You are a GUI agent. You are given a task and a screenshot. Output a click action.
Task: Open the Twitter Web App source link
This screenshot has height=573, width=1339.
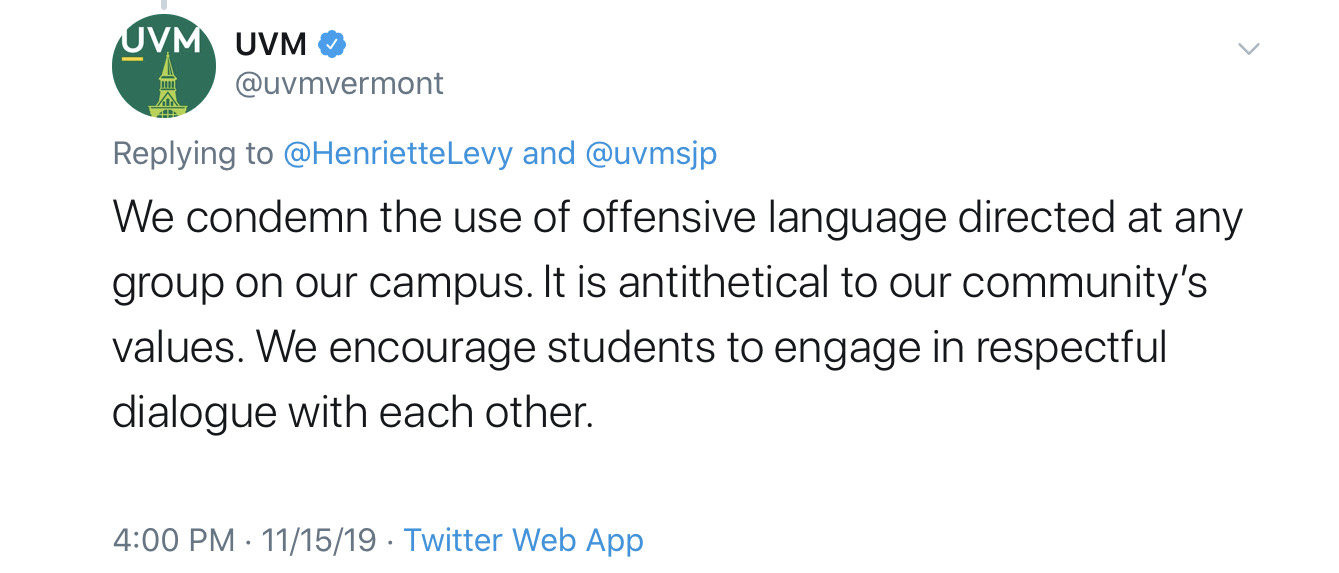pyautogui.click(x=523, y=540)
